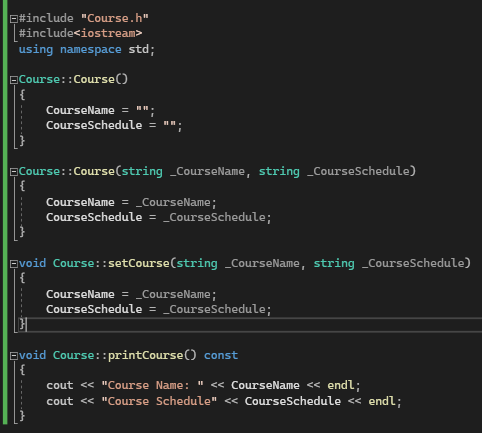The width and height of the screenshot is (482, 433).
Task: Click CourseSchedule variable in the cout statement
Action: tap(293, 401)
